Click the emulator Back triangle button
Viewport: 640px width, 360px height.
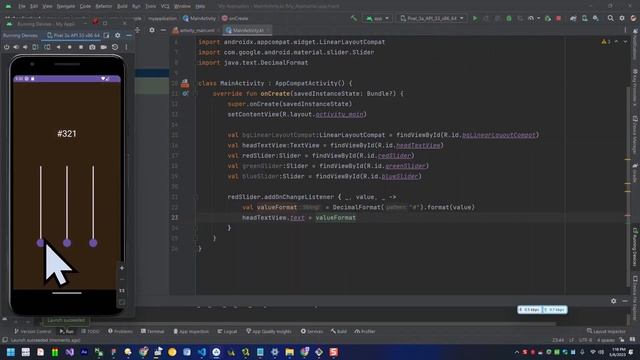[58, 47]
